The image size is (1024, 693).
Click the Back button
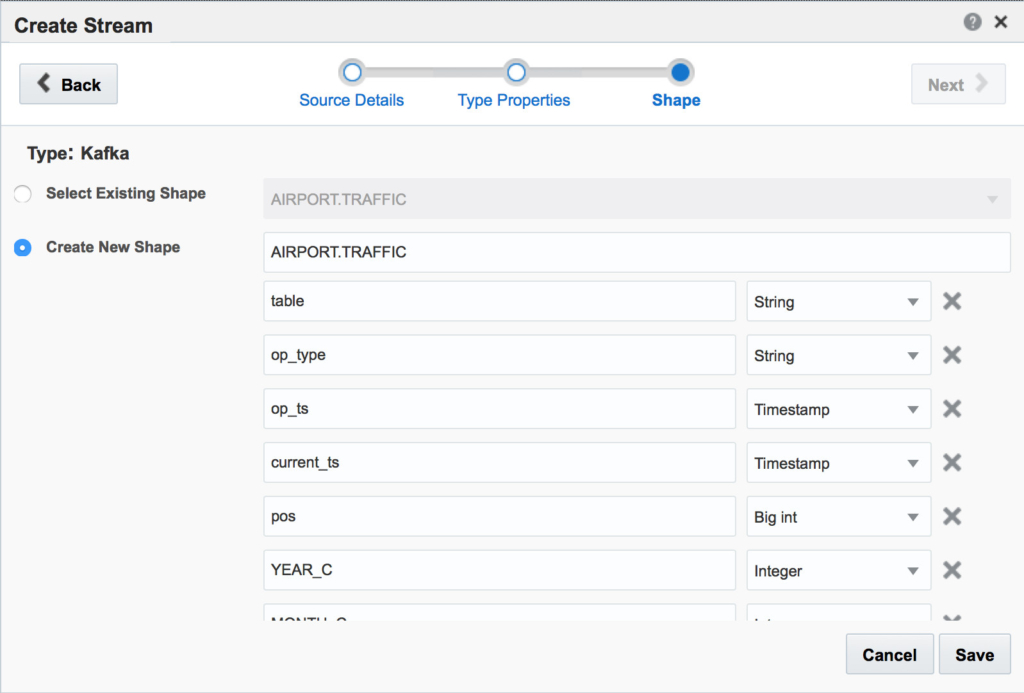click(69, 84)
